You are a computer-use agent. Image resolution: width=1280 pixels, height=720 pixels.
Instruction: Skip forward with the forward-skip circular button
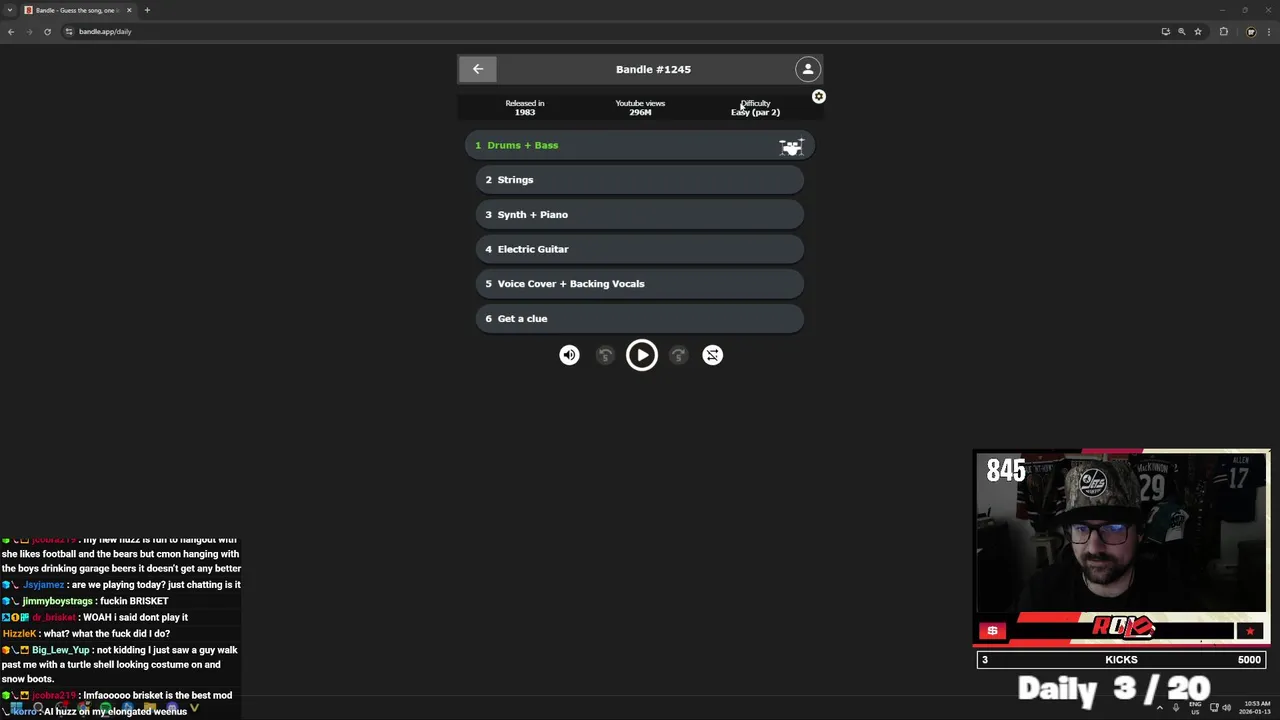[x=678, y=355]
